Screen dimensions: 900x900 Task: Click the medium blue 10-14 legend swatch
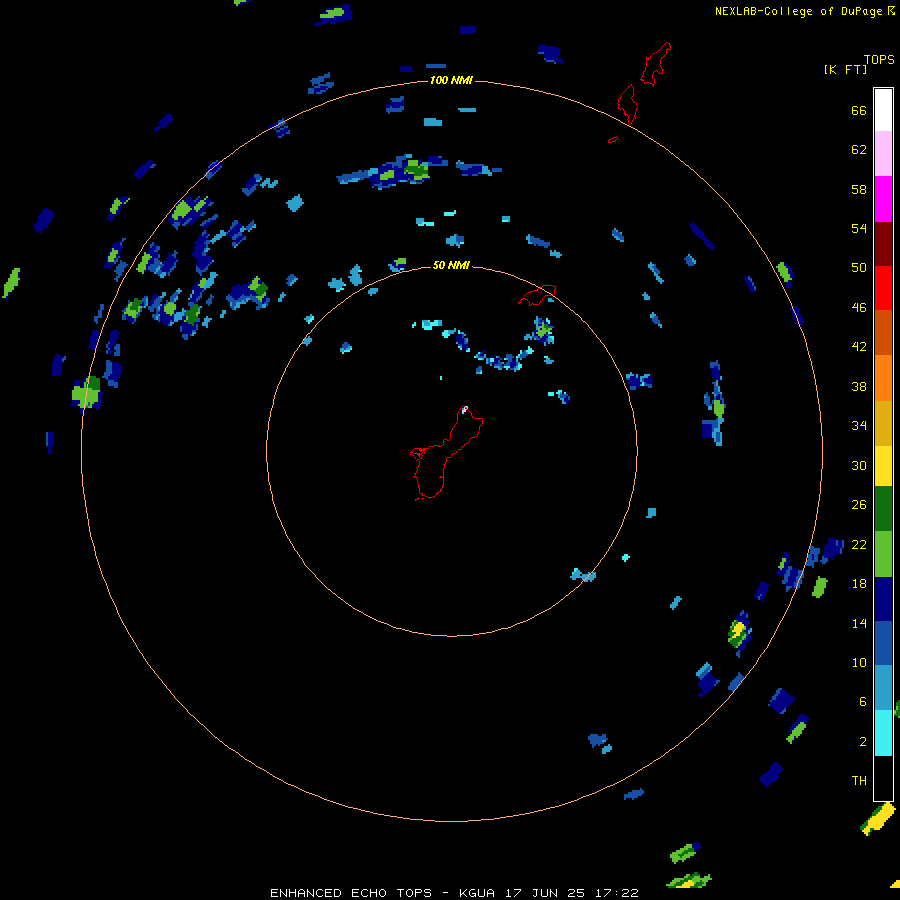click(883, 643)
